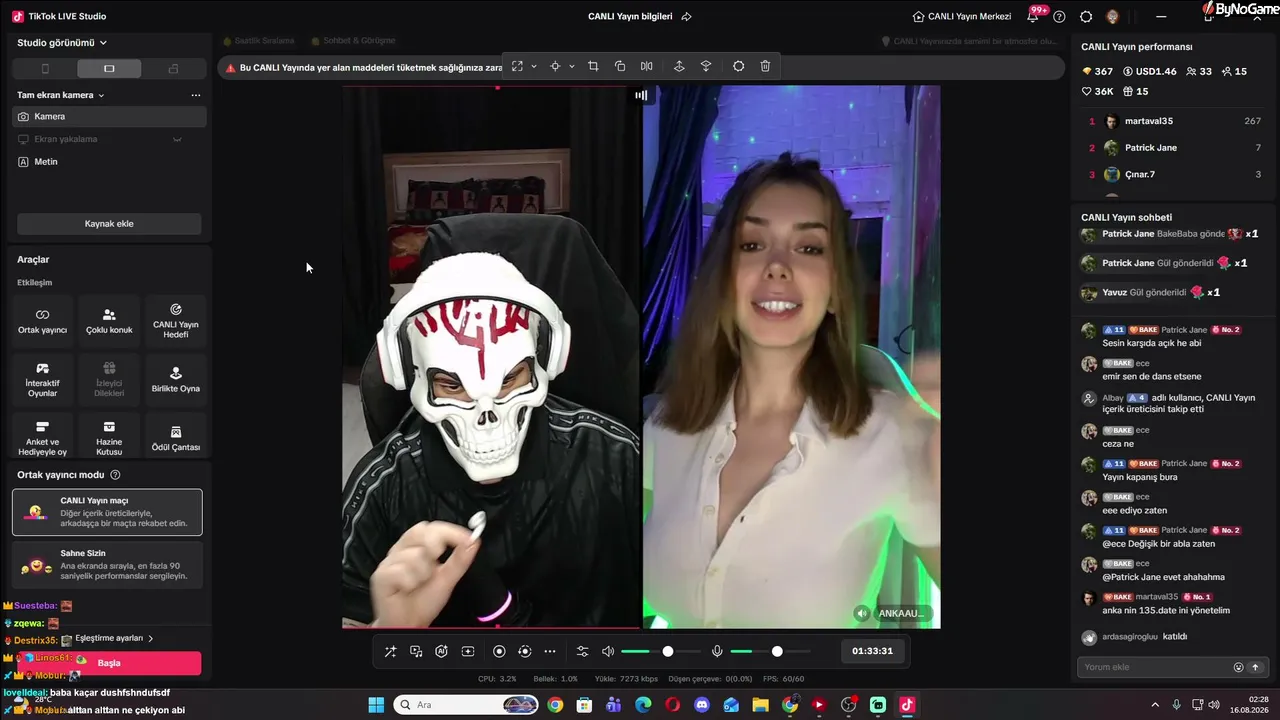The width and height of the screenshot is (1280, 720).
Task: Open Hazine Kutusu tool
Action: pyautogui.click(x=109, y=438)
